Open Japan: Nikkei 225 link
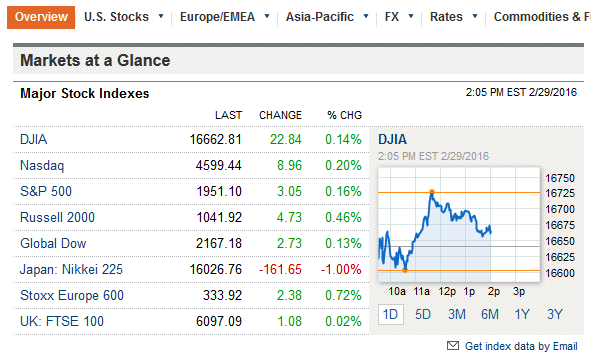Screen dimensions: 591x360 pos(71,270)
